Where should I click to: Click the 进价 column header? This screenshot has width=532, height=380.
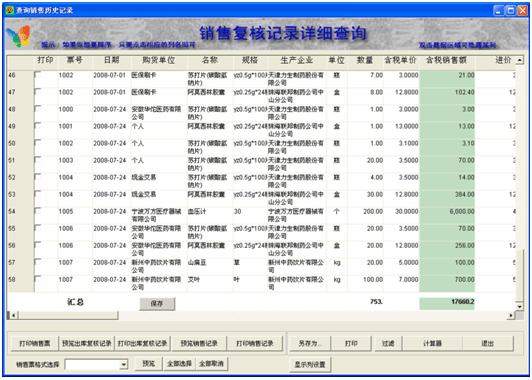pyautogui.click(x=503, y=60)
